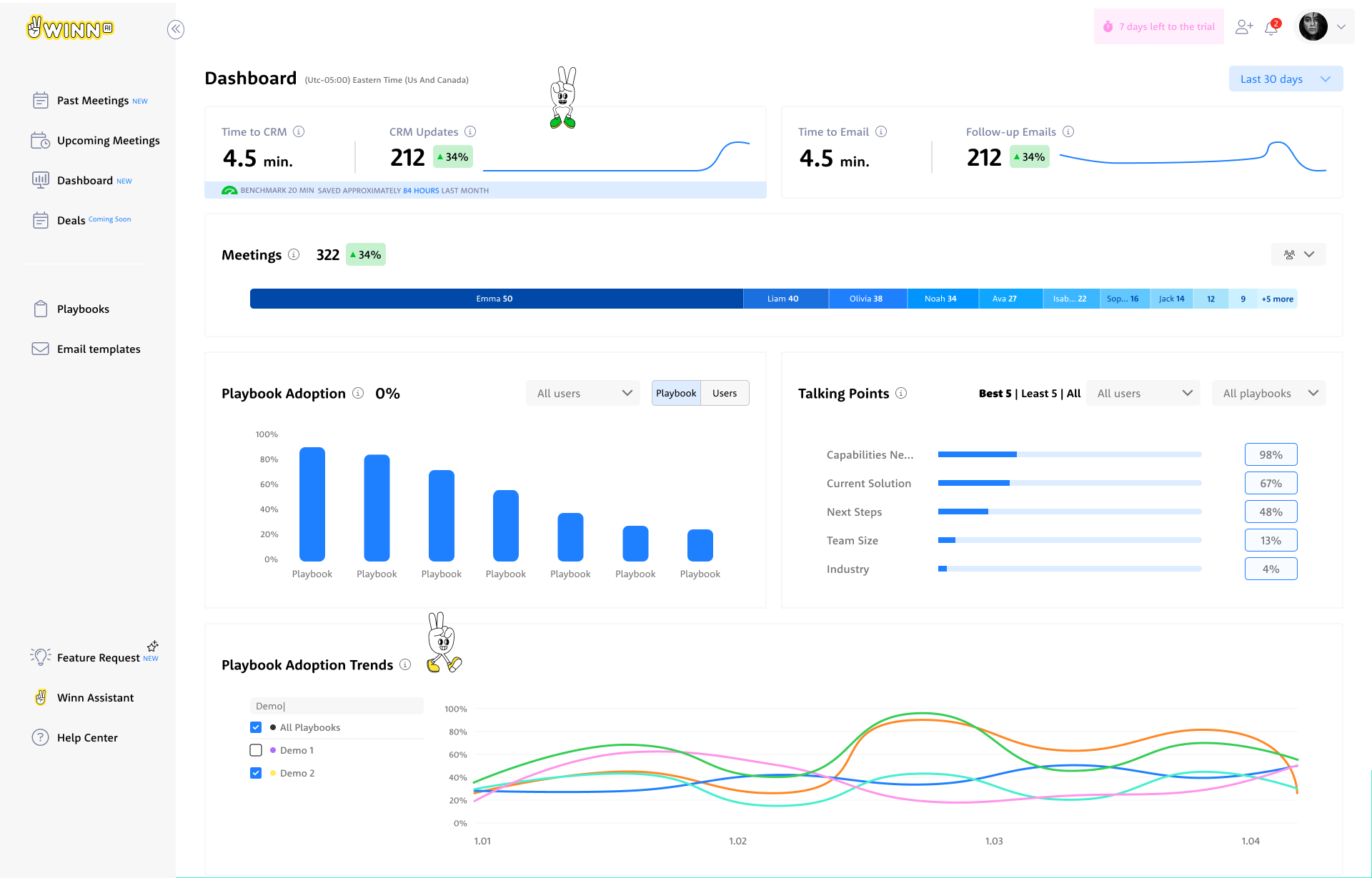The image size is (1372, 878).
Task: Click Emma 50 segment in meetings bar
Action: pos(494,299)
